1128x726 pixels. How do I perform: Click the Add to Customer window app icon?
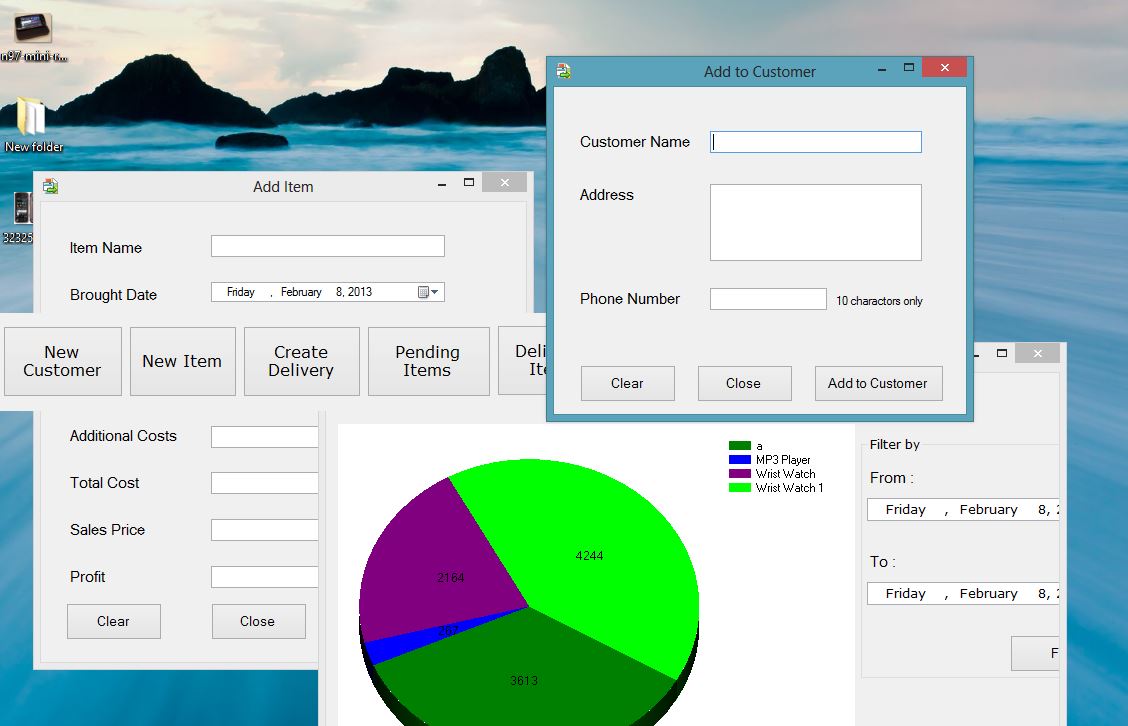pyautogui.click(x=564, y=71)
